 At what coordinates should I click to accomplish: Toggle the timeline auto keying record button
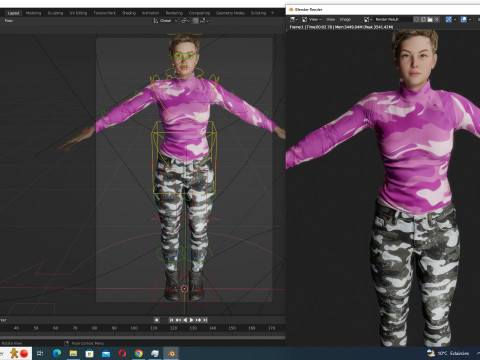(156, 320)
